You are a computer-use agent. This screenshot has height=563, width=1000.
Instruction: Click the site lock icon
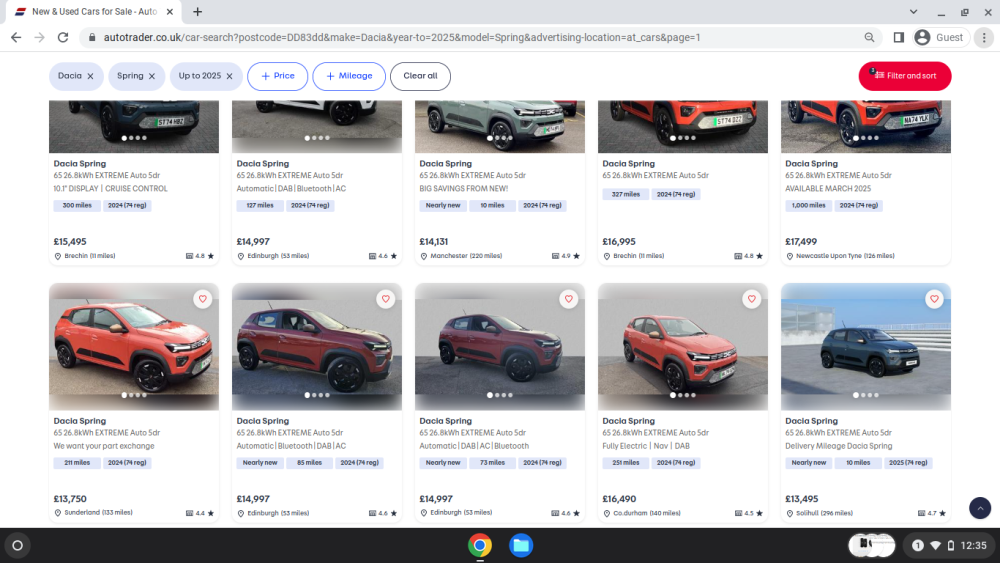(92, 38)
